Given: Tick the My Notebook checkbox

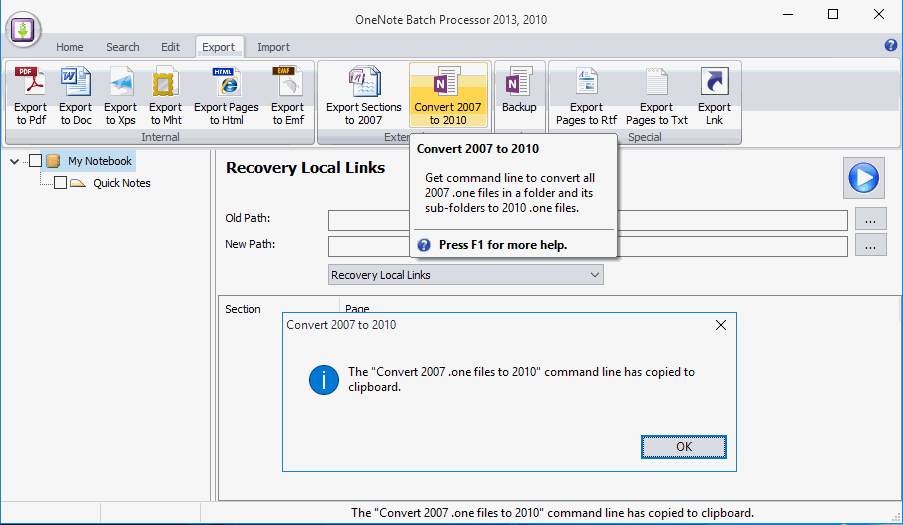Looking at the screenshot, I should click(x=35, y=161).
